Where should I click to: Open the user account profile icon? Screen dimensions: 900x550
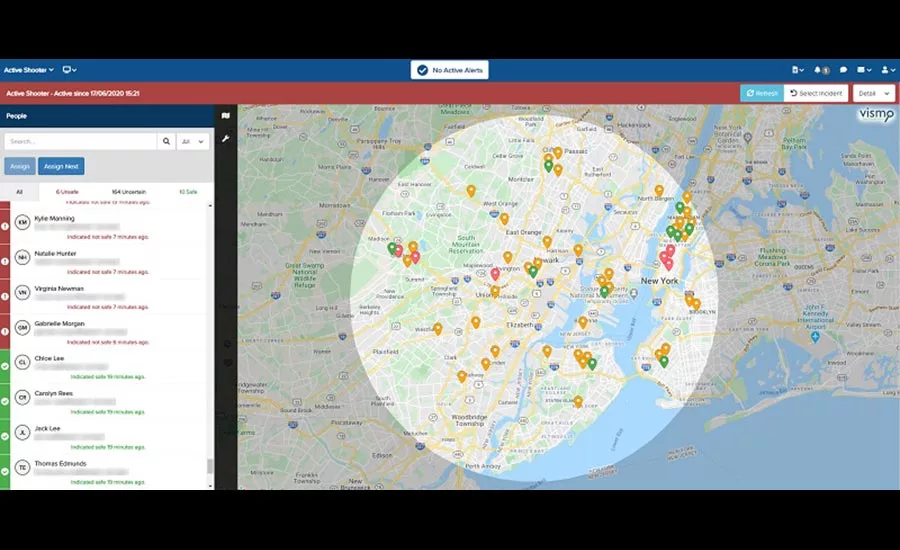pos(886,70)
